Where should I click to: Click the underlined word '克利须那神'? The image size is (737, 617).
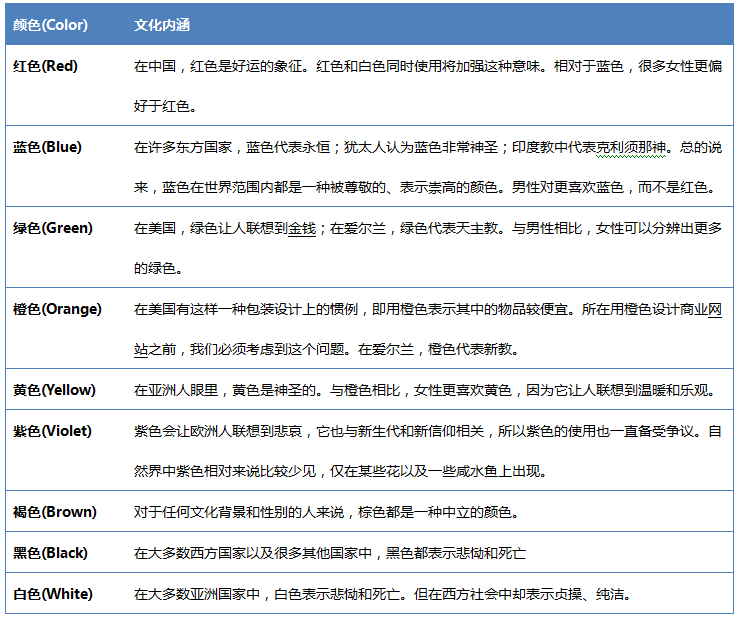(x=631, y=148)
